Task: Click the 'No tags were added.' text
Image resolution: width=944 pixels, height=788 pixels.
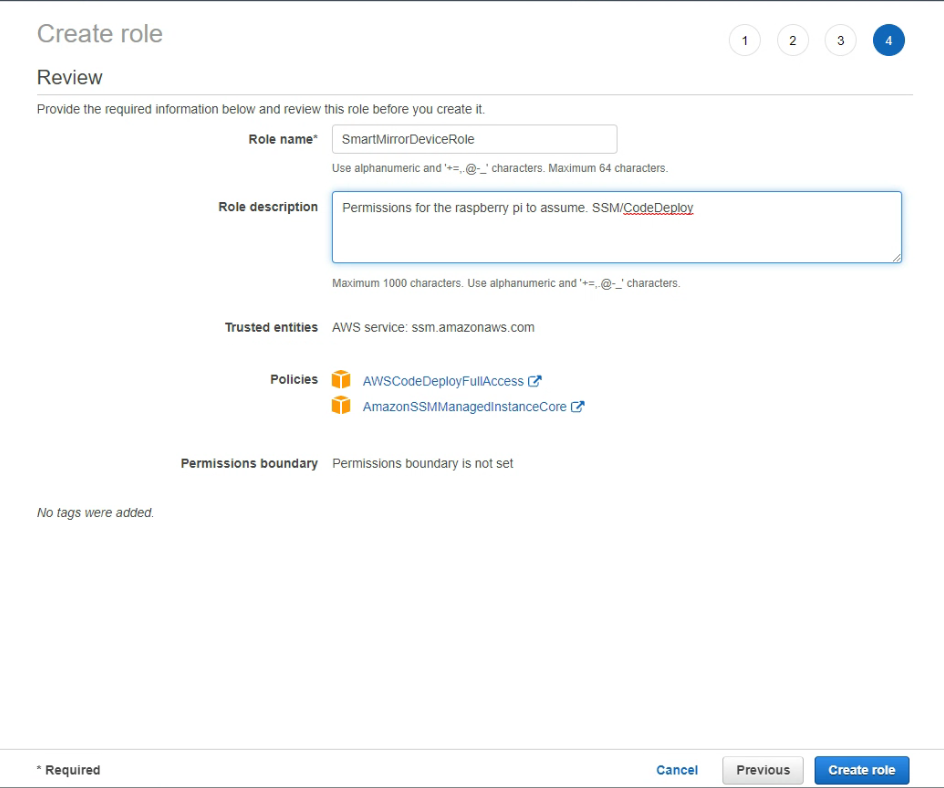Action: coord(95,512)
